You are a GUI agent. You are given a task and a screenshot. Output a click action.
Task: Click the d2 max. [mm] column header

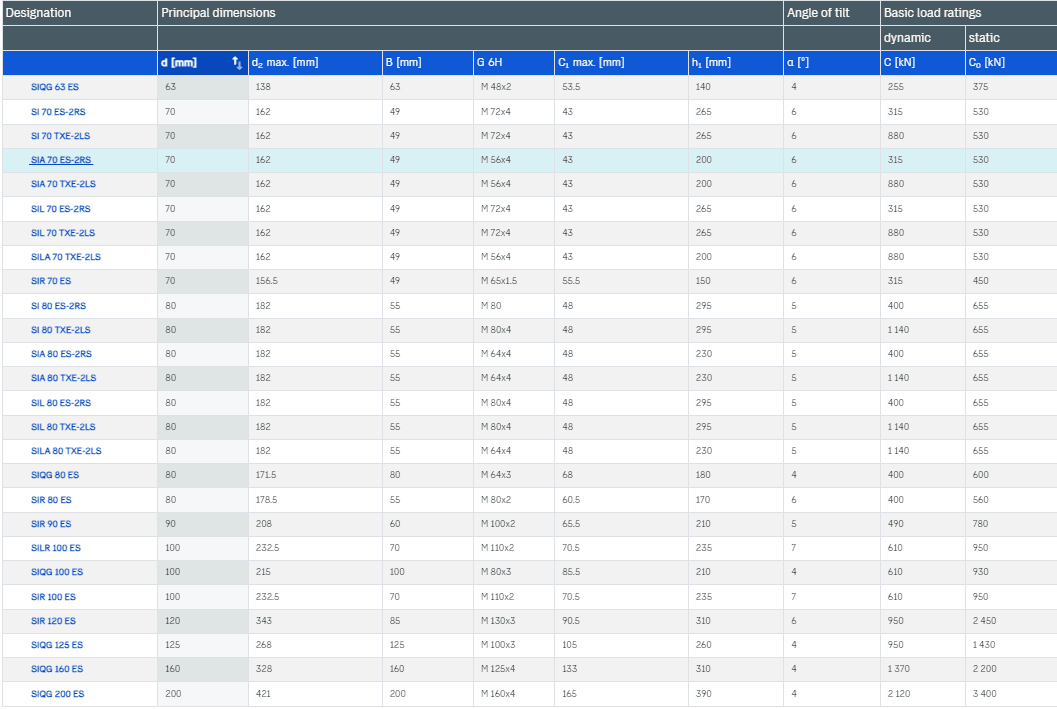285,63
